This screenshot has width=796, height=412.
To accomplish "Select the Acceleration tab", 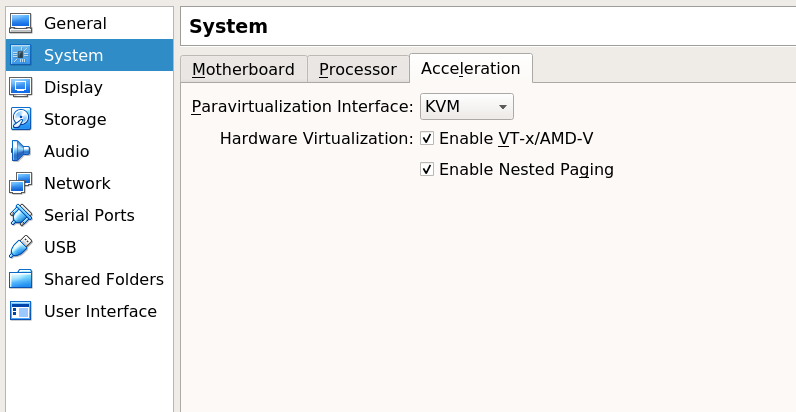I will tap(470, 68).
